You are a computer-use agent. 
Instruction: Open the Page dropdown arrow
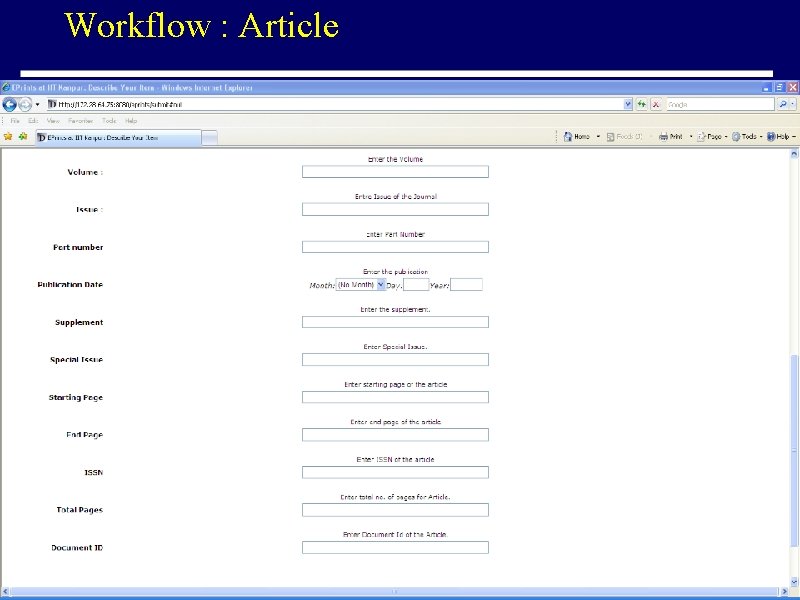[725, 135]
